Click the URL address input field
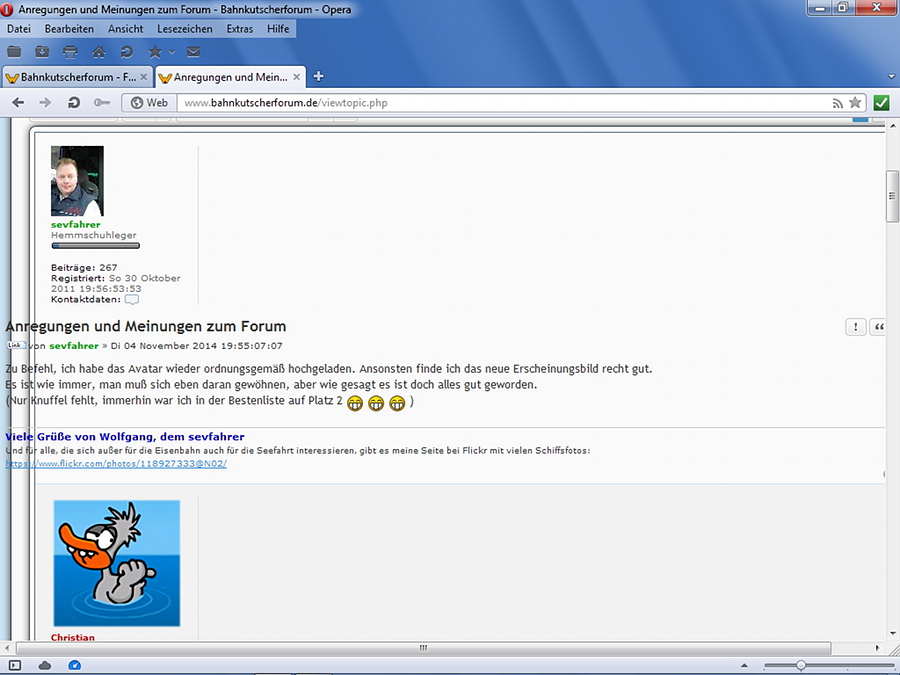Image resolution: width=900 pixels, height=675 pixels. 500,102
